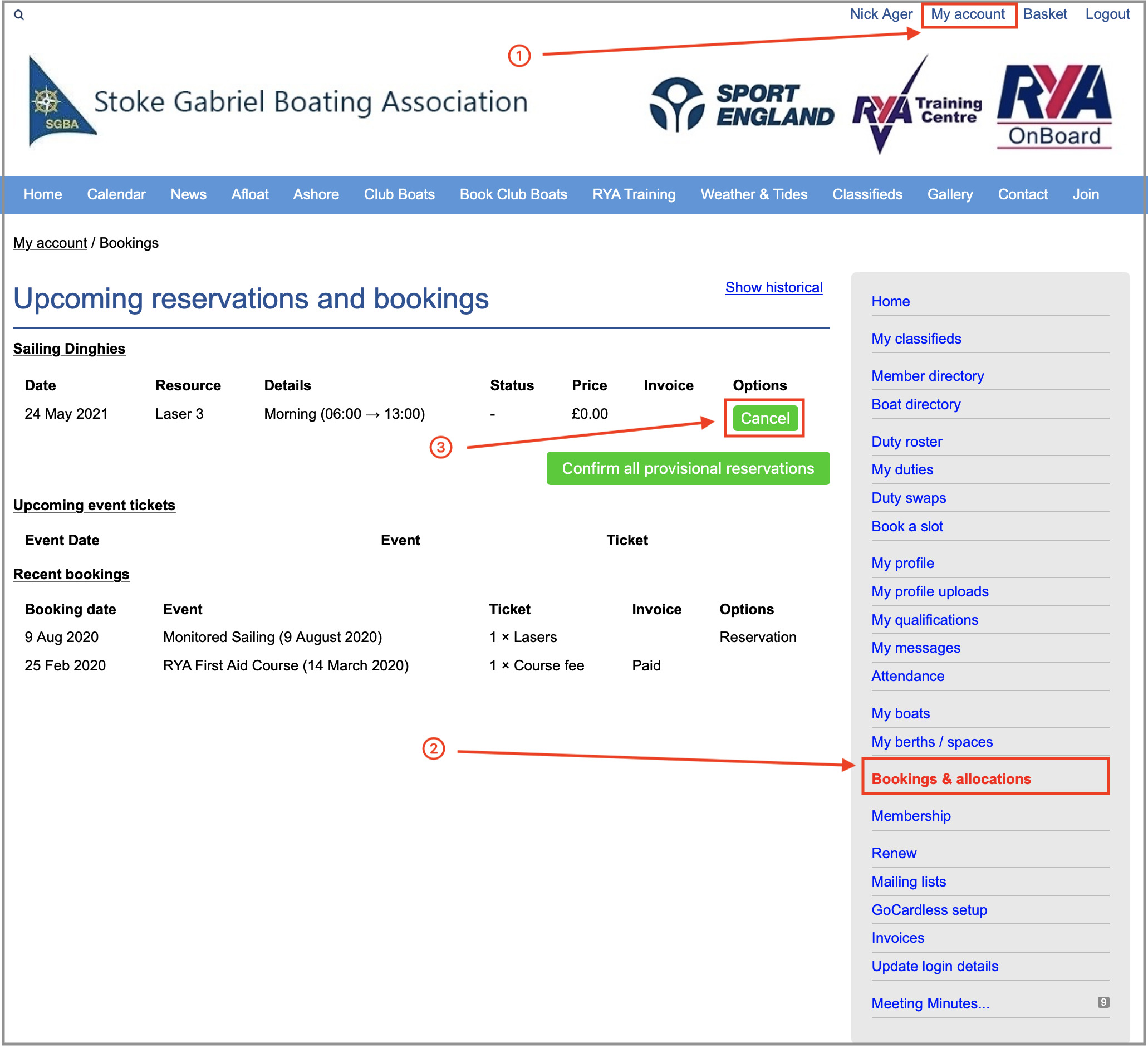The height and width of the screenshot is (1048, 1148).
Task: Click the RYA Training Centre logo
Action: coord(917,104)
